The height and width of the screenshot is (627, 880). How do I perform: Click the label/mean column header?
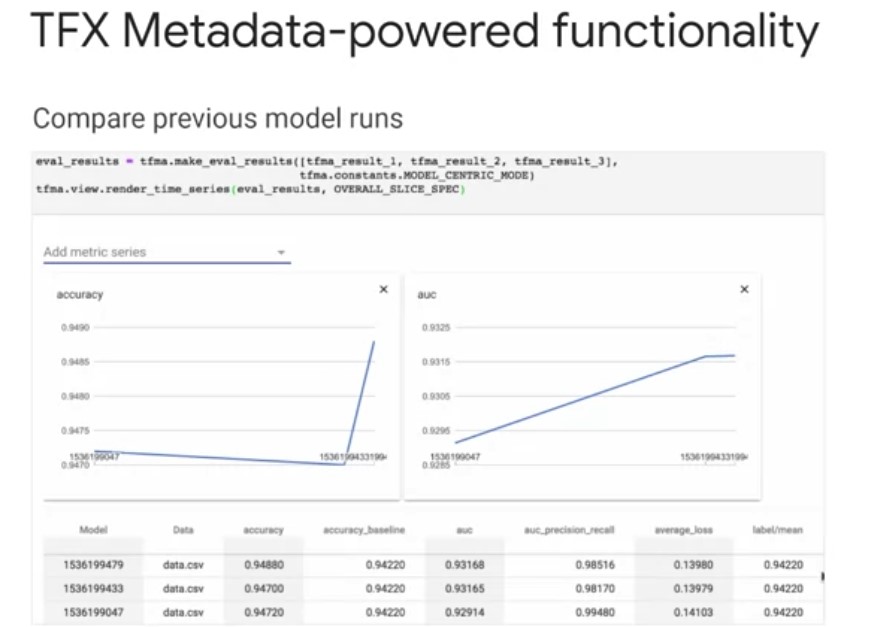point(777,530)
